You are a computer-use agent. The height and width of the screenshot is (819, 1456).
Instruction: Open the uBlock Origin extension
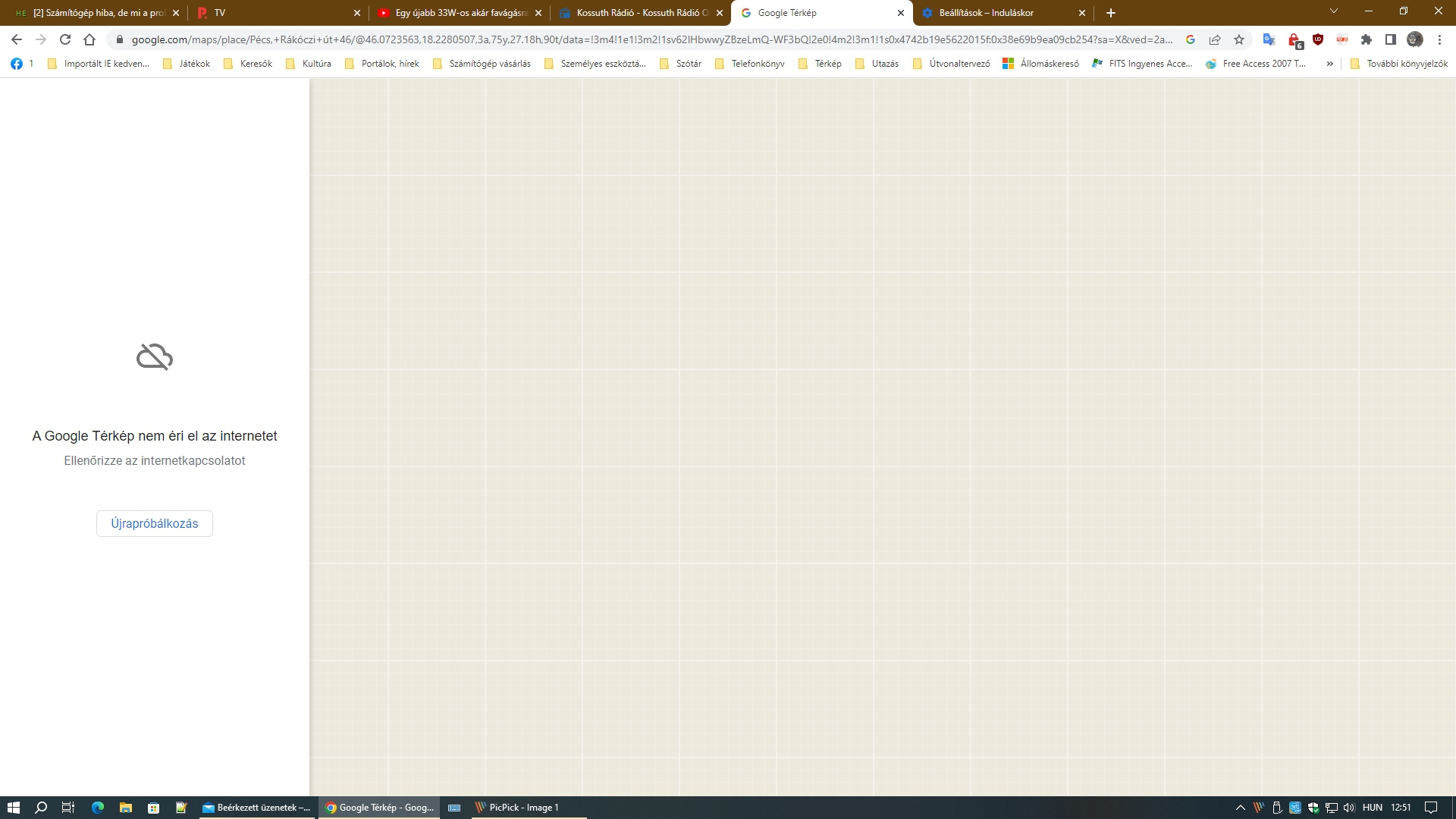[x=1318, y=39]
